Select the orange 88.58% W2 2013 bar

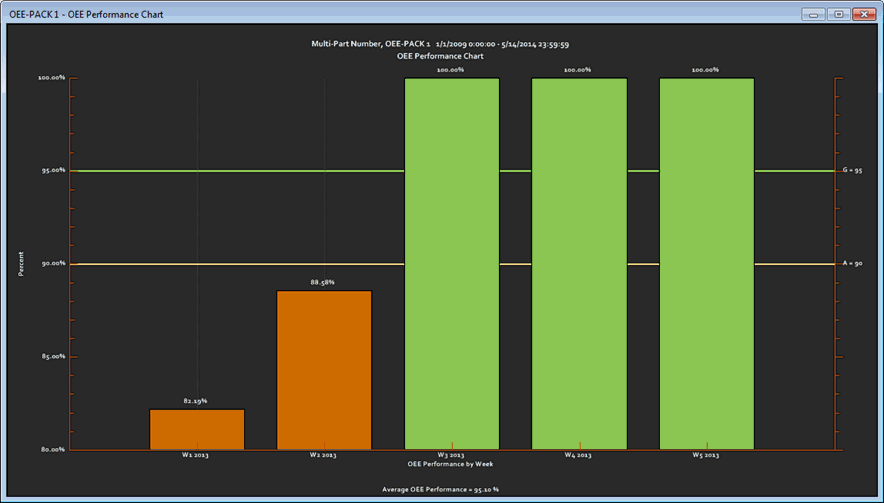tap(324, 370)
